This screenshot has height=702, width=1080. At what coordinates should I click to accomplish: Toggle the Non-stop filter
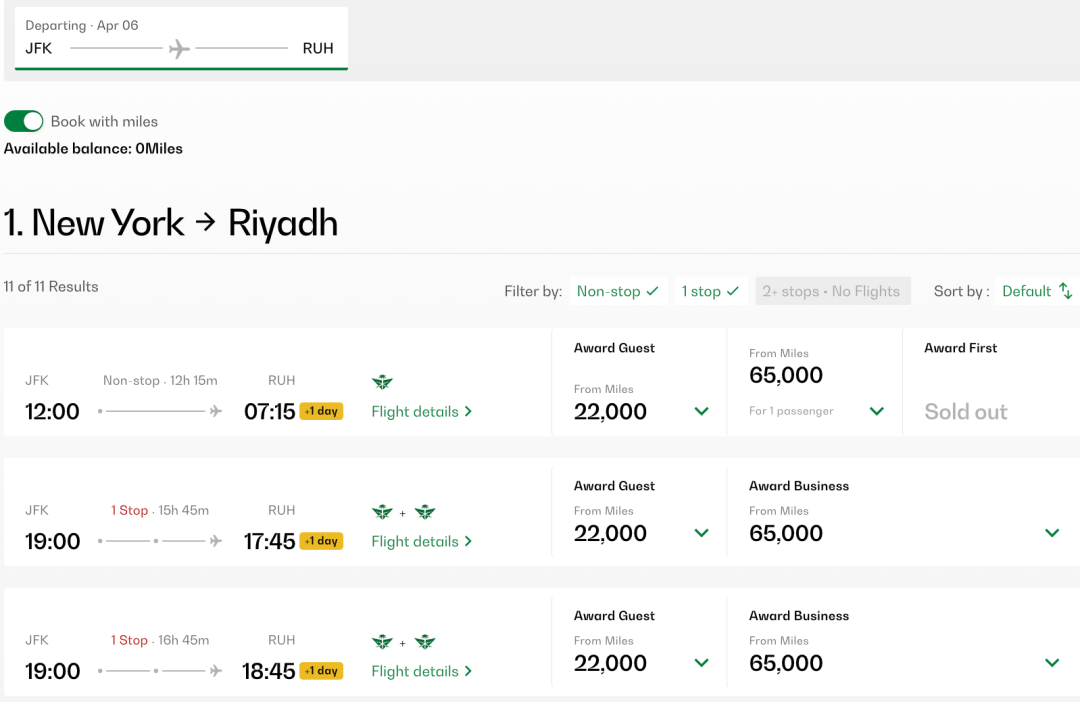coord(618,291)
